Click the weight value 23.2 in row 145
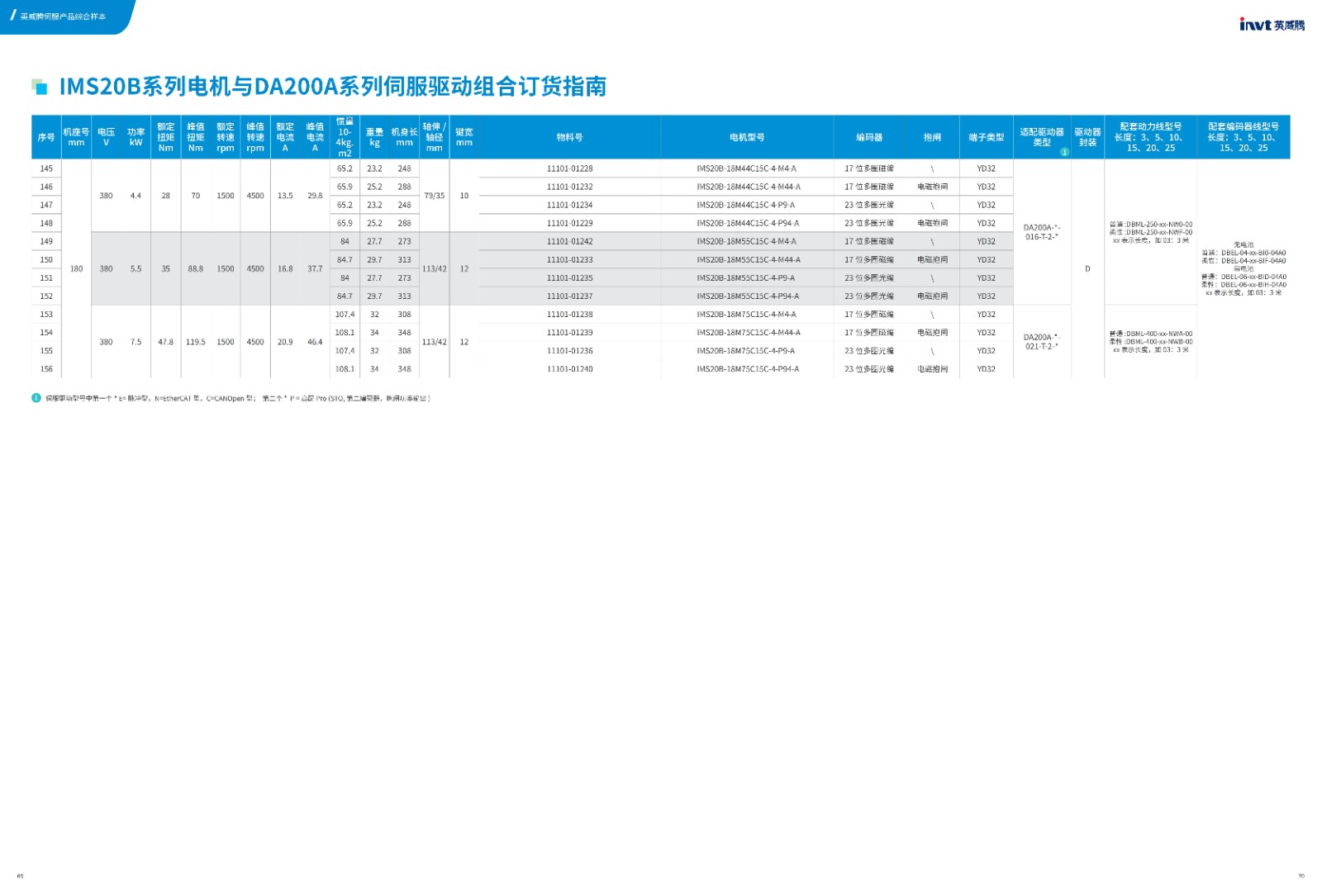The height and width of the screenshot is (896, 1322). pyautogui.click(x=374, y=168)
